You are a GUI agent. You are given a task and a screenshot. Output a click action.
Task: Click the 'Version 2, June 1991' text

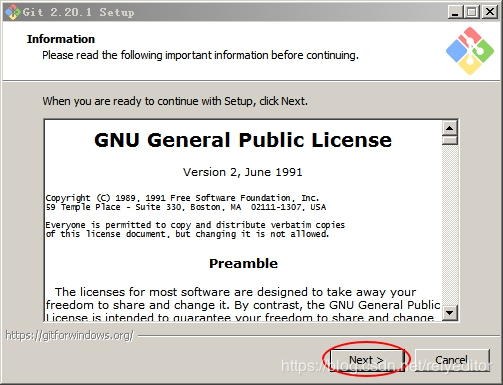[x=243, y=172]
